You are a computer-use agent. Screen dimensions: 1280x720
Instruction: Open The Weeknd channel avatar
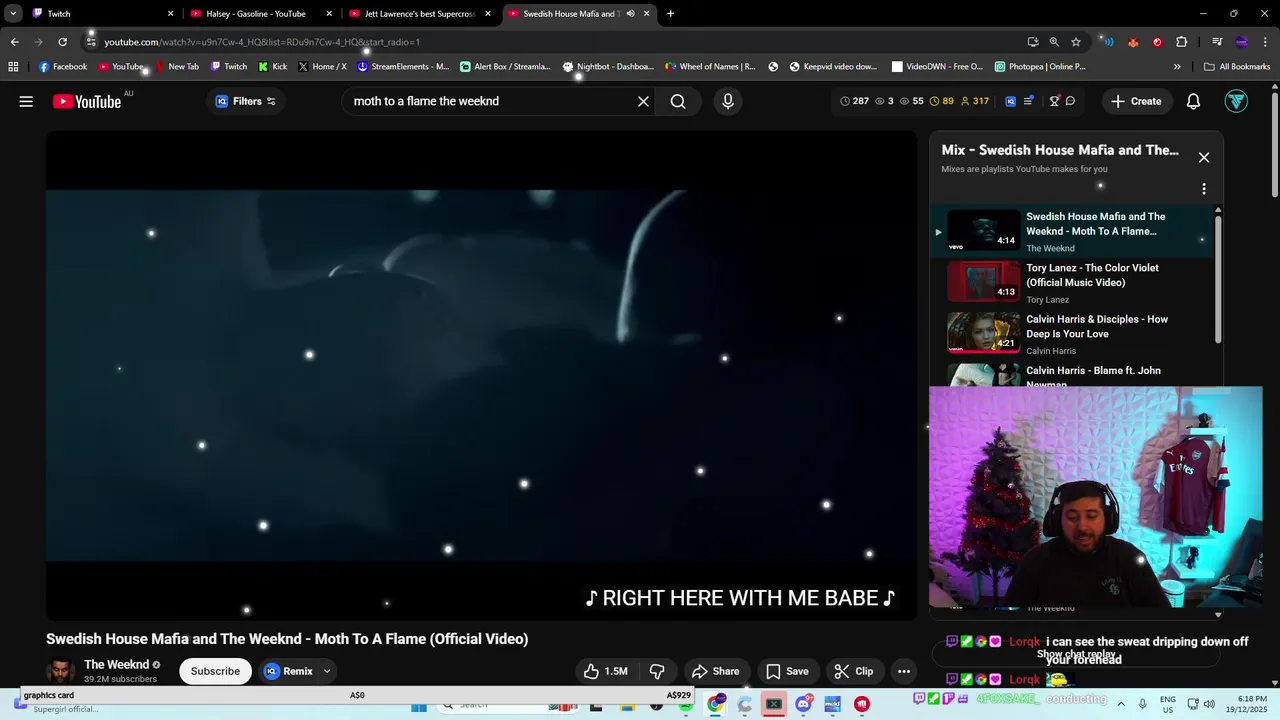61,671
